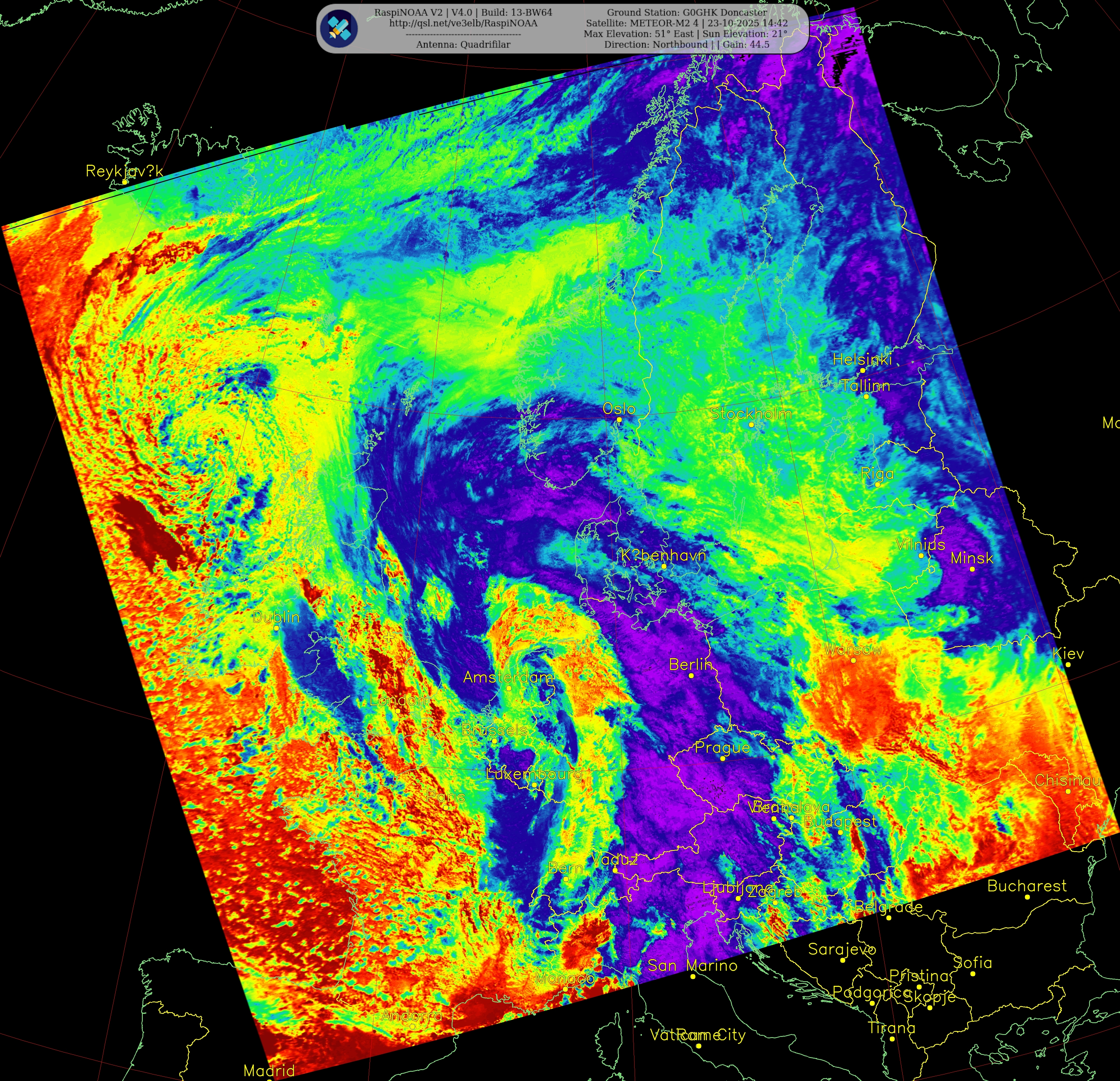This screenshot has width=1120, height=1081.
Task: Click the Bucharest city marker dot
Action: point(1027,897)
